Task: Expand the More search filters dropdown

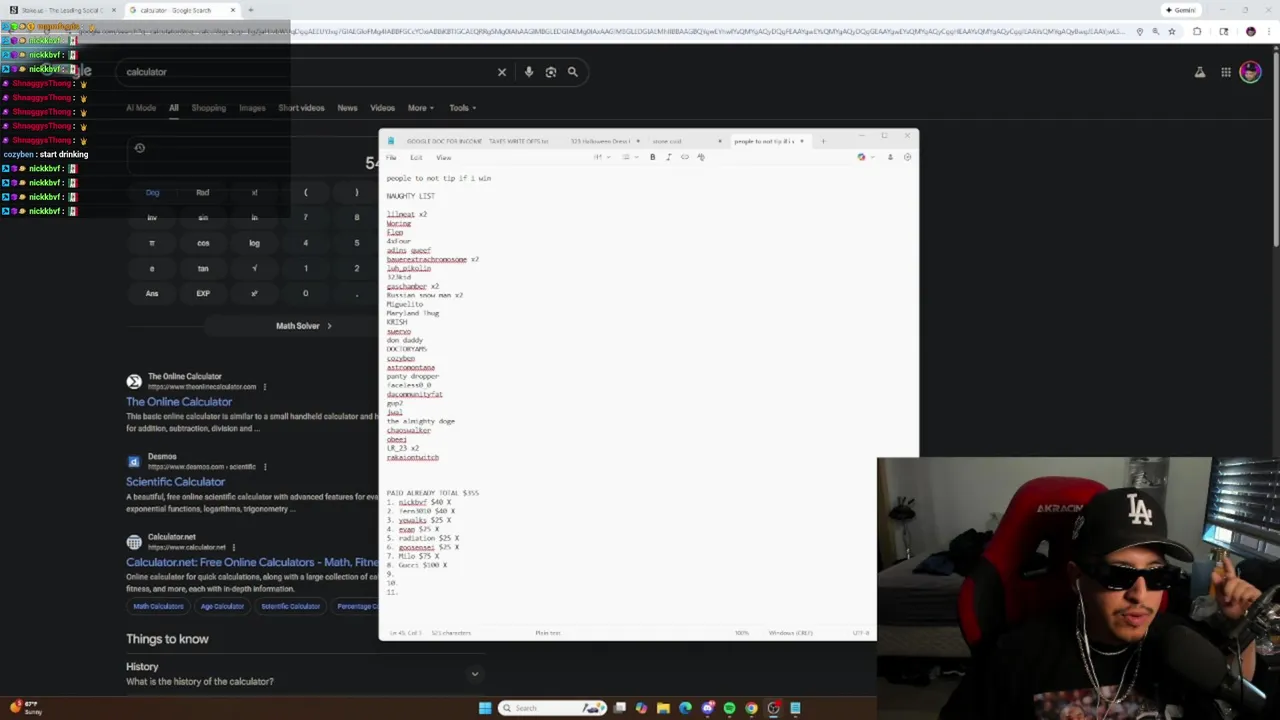Action: (420, 108)
